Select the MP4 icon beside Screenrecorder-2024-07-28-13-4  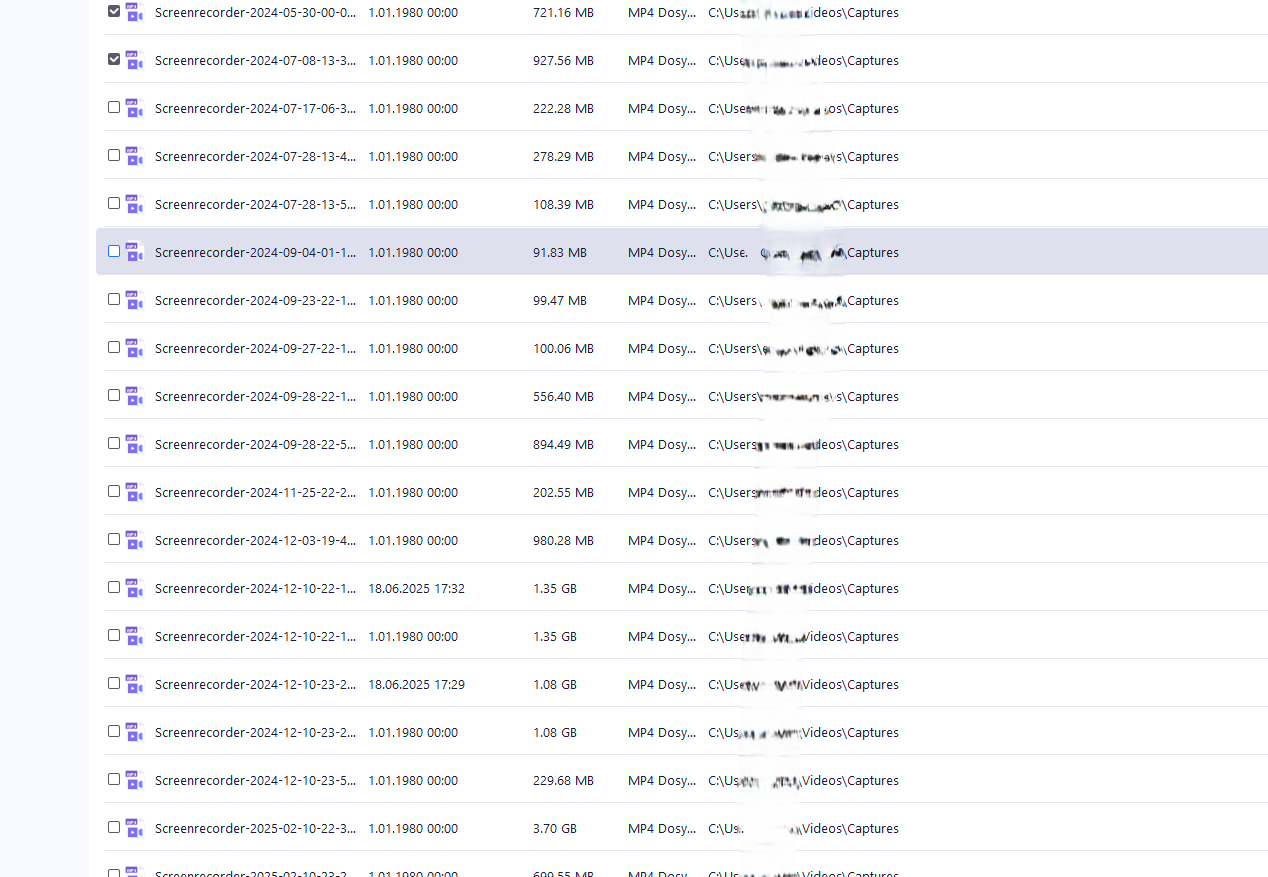click(x=134, y=156)
